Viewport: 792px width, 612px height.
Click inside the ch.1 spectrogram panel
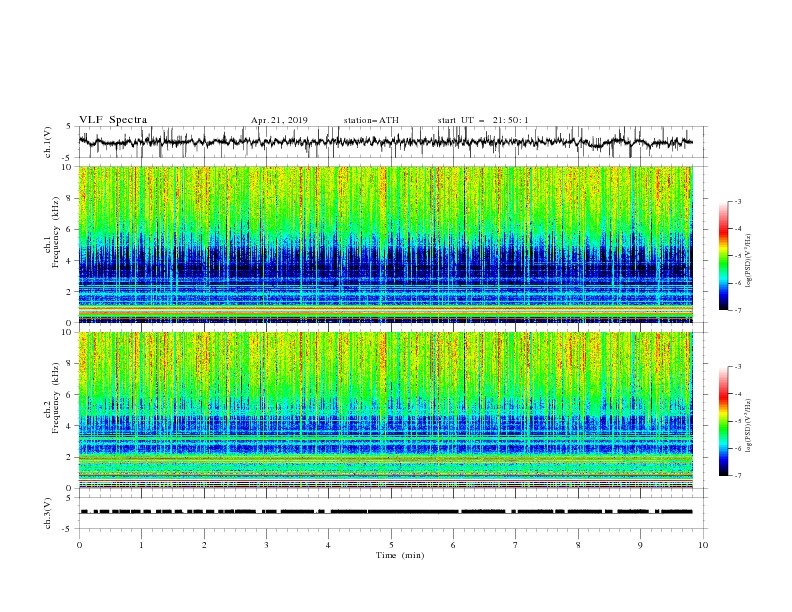(385, 244)
